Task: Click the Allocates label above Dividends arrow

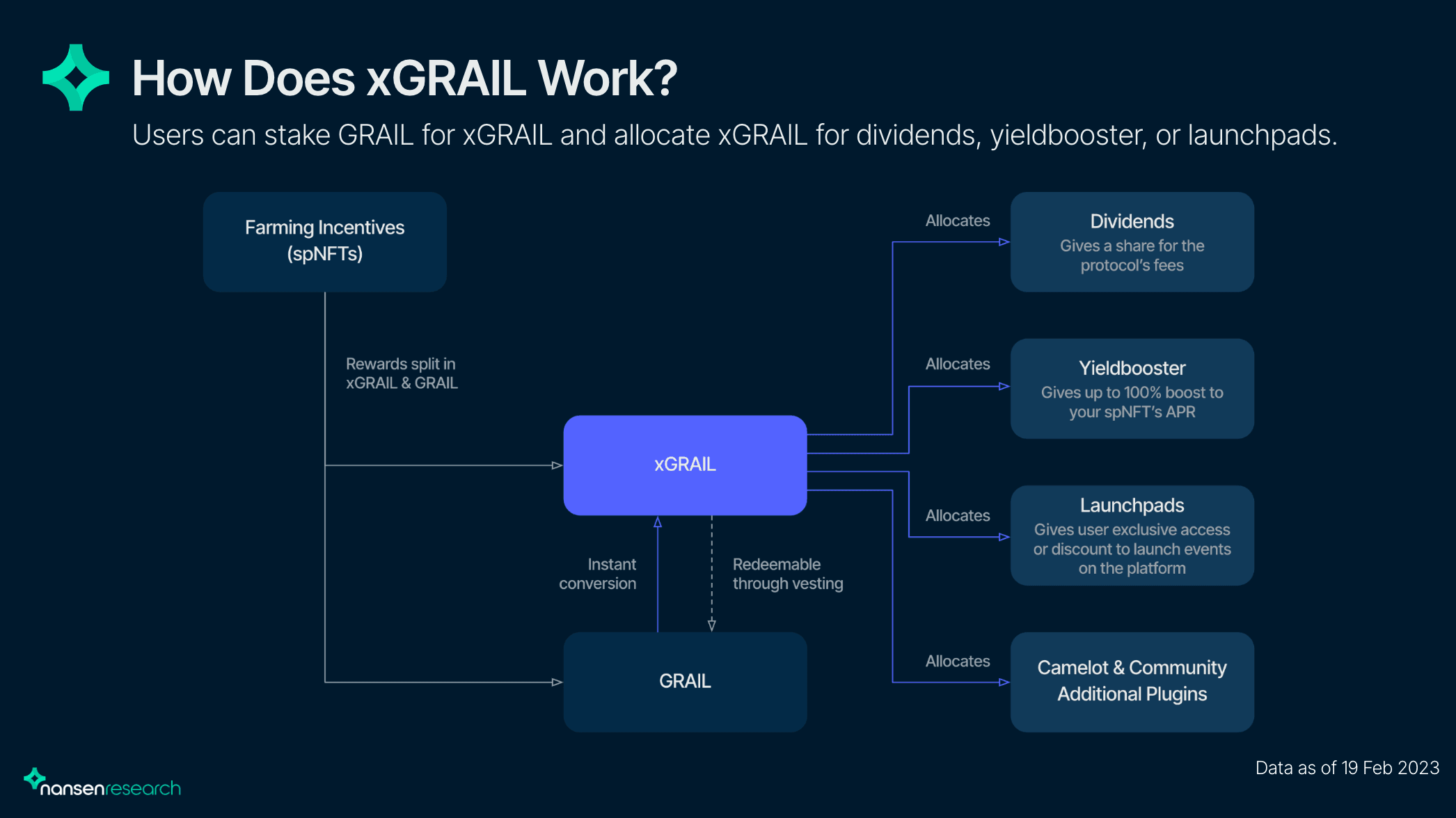Action: (x=957, y=221)
